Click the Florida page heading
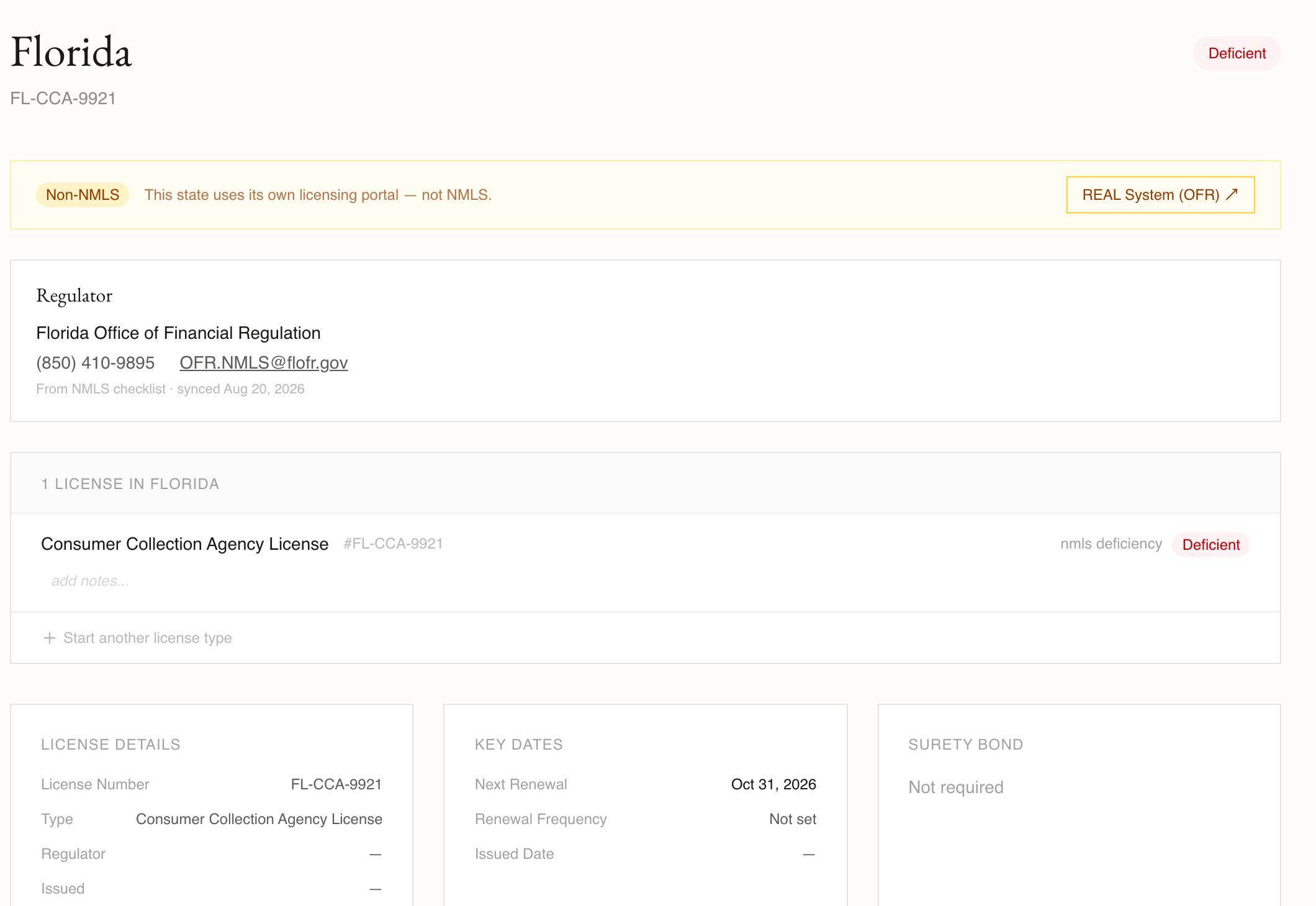 tap(71, 52)
